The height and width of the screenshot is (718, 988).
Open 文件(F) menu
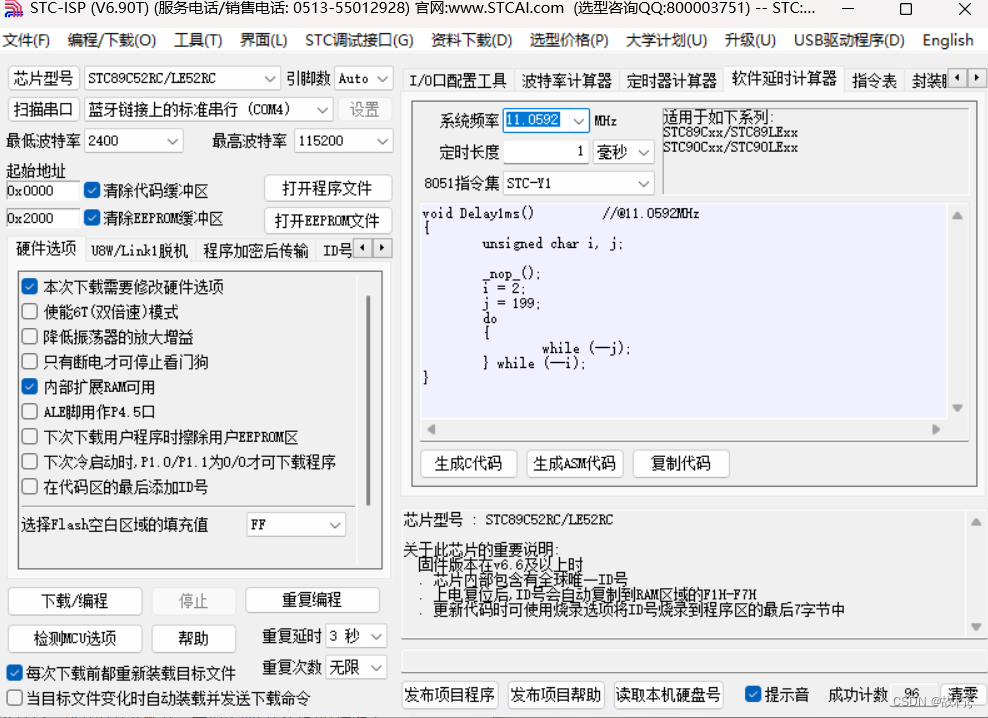[x=26, y=40]
